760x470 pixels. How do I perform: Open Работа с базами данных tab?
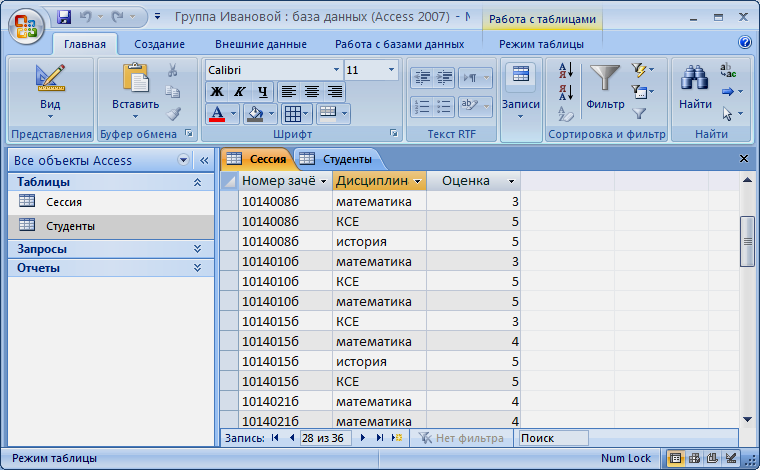click(399, 44)
